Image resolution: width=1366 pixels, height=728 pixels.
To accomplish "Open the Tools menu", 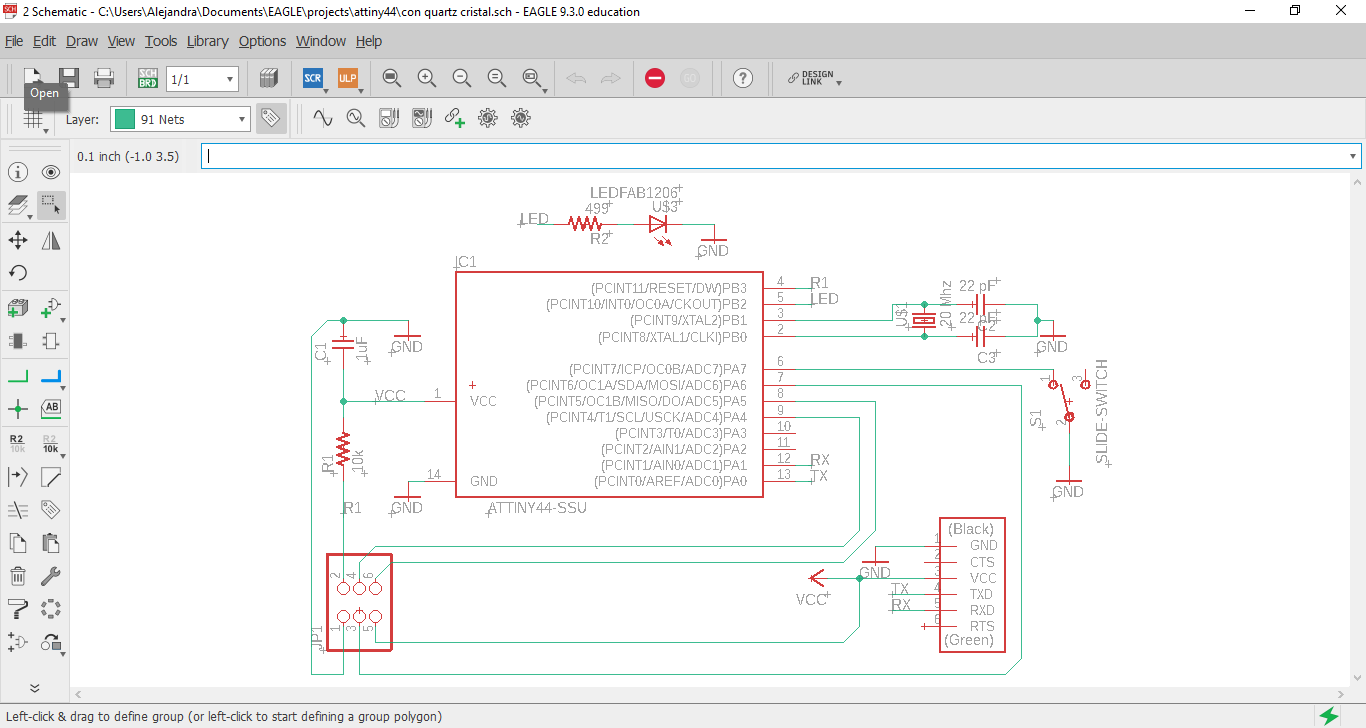I will coord(160,41).
